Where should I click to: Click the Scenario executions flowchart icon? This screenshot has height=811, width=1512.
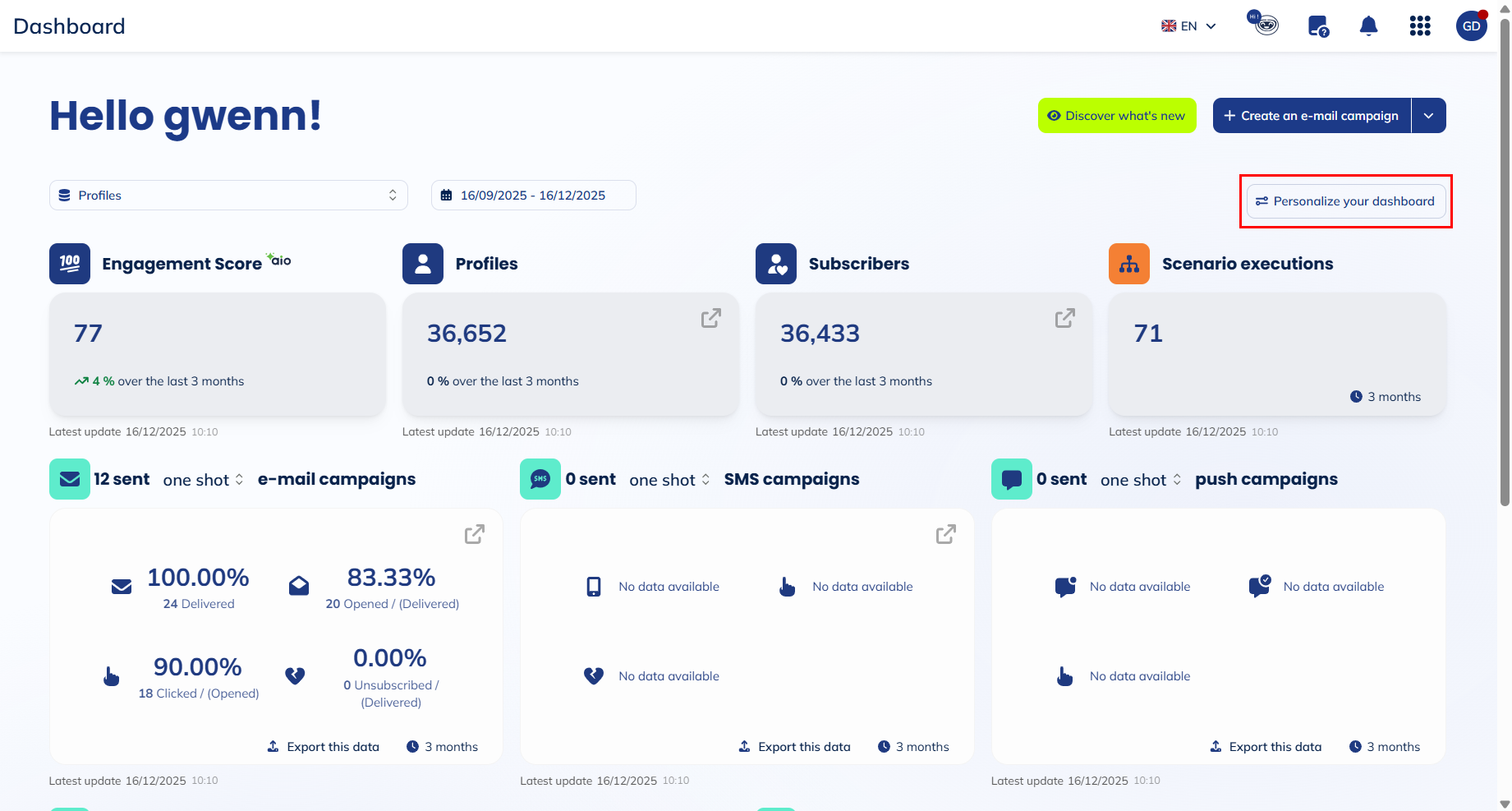point(1128,263)
